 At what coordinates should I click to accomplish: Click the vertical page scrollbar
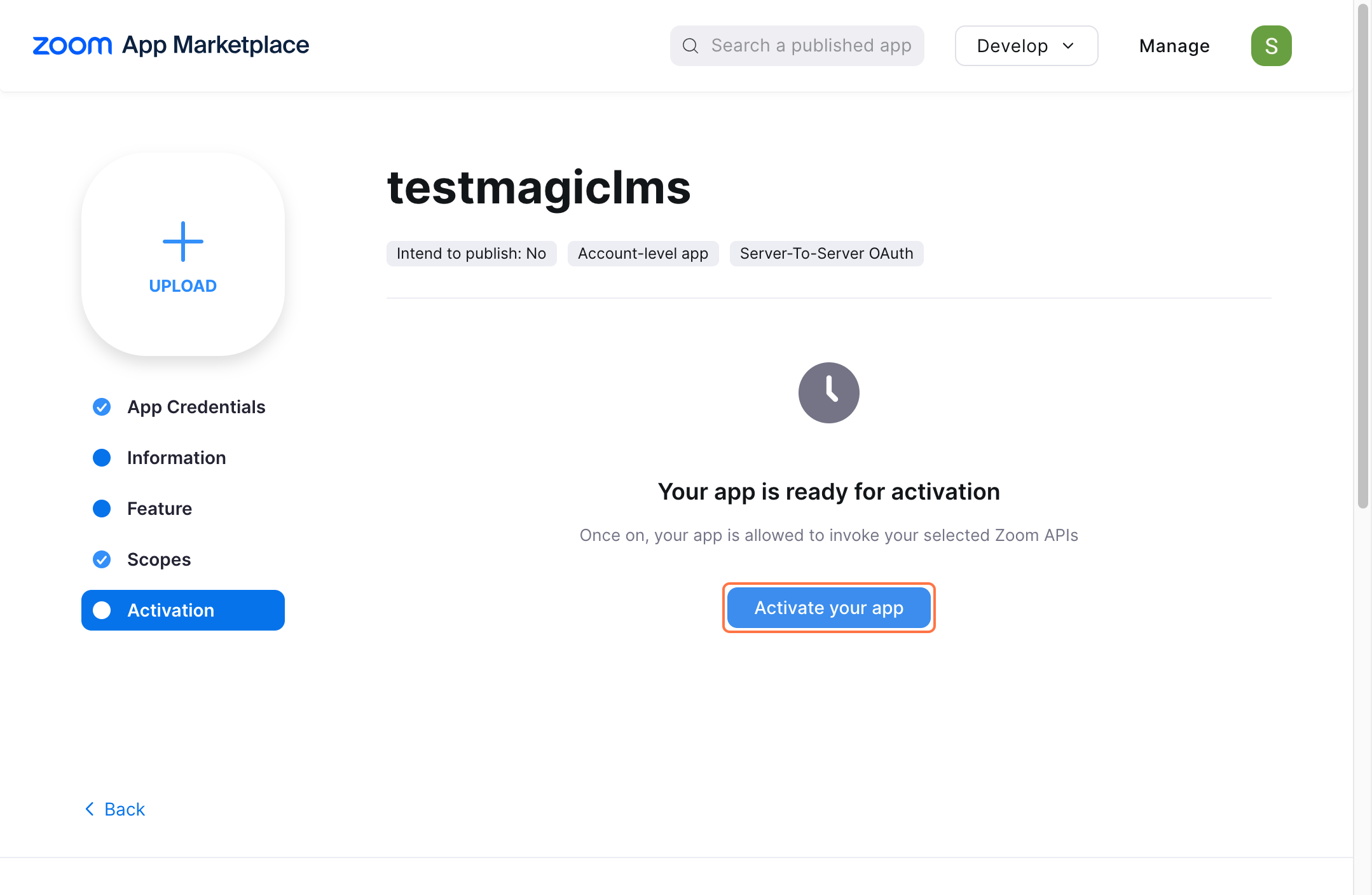pos(1362,256)
